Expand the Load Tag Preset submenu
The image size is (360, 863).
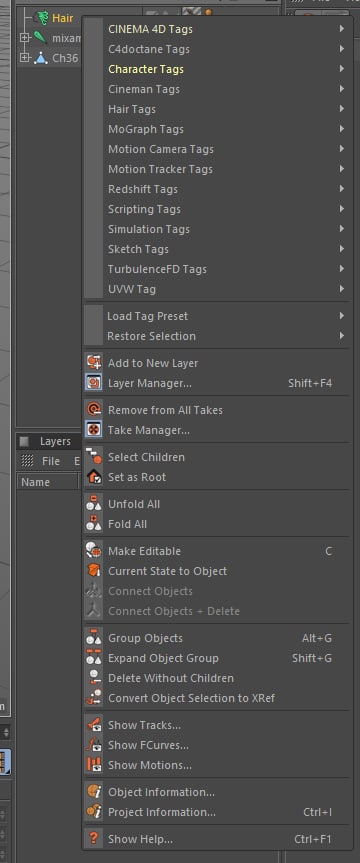pos(218,316)
